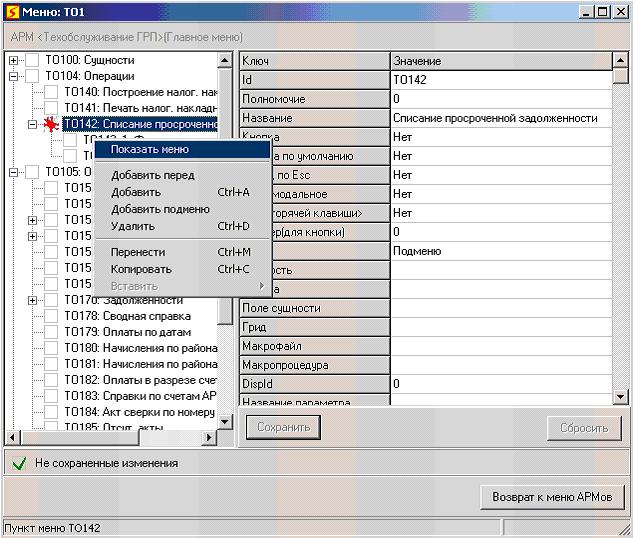Pick 'Удалить' from the context menu
Viewport: 635px width, 538px height.
point(133,226)
